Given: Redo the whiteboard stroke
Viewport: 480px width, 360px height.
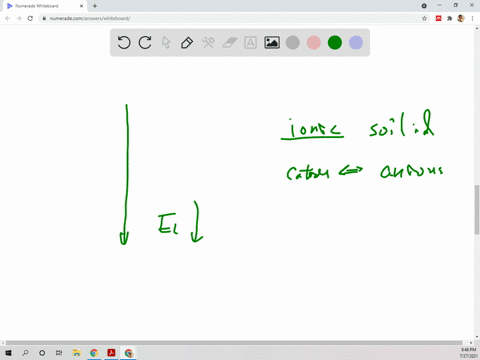Looking at the screenshot, I should pos(145,43).
